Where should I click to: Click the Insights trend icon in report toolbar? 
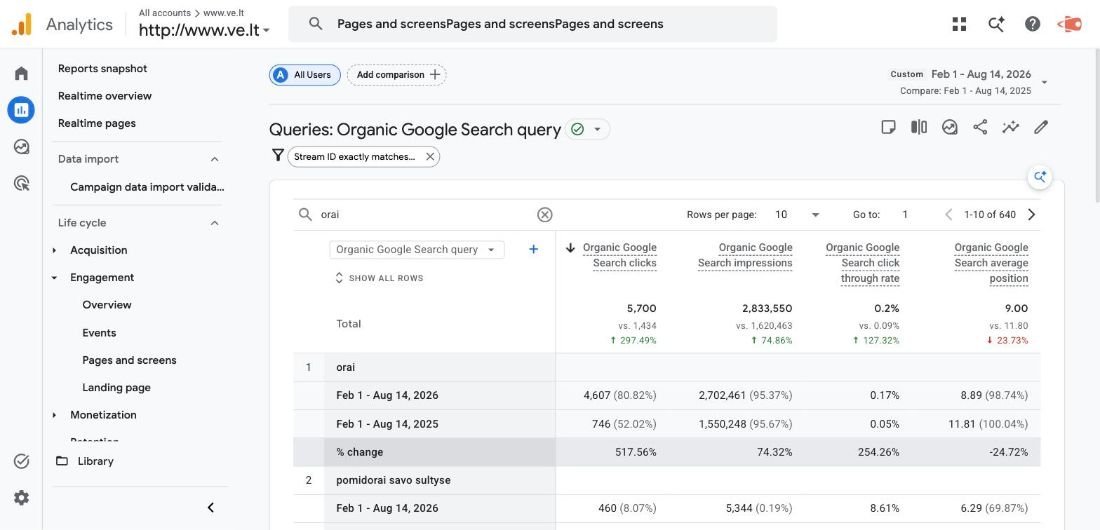tap(949, 127)
